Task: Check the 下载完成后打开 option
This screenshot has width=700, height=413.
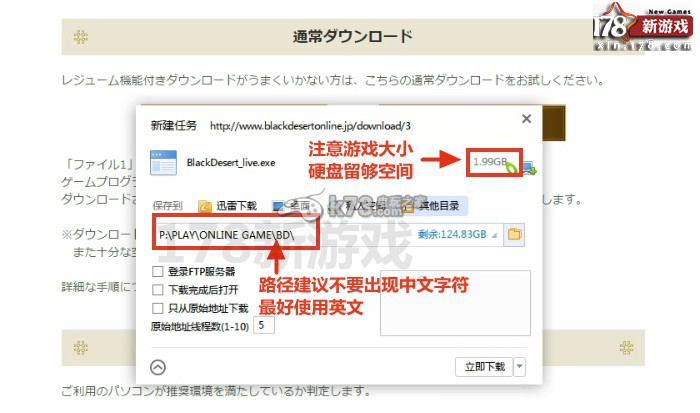Action: [157, 290]
